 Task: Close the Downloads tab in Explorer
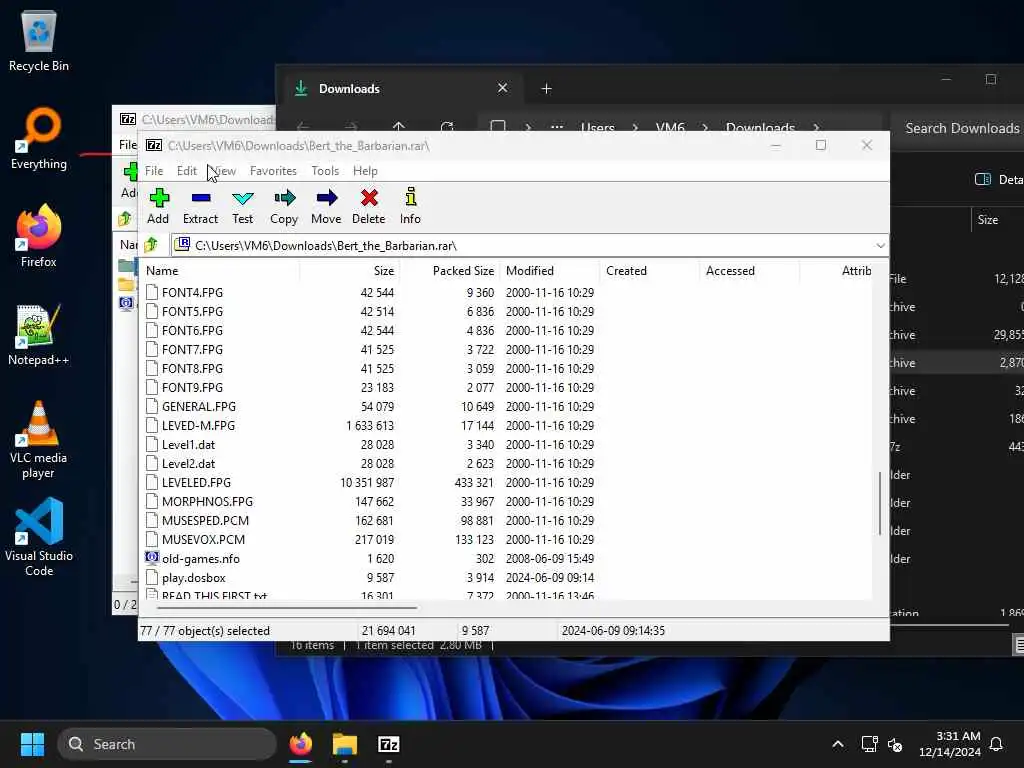502,88
